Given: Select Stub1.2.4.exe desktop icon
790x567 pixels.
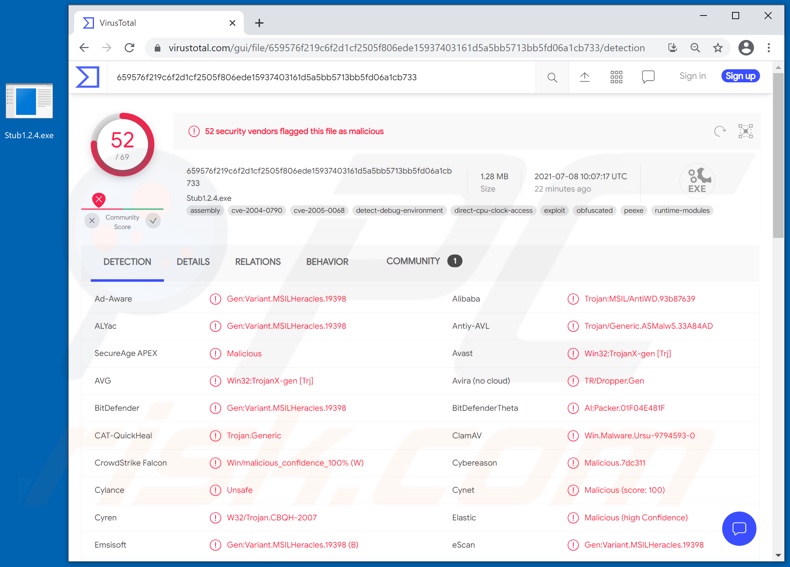Looking at the screenshot, I should (x=29, y=111).
